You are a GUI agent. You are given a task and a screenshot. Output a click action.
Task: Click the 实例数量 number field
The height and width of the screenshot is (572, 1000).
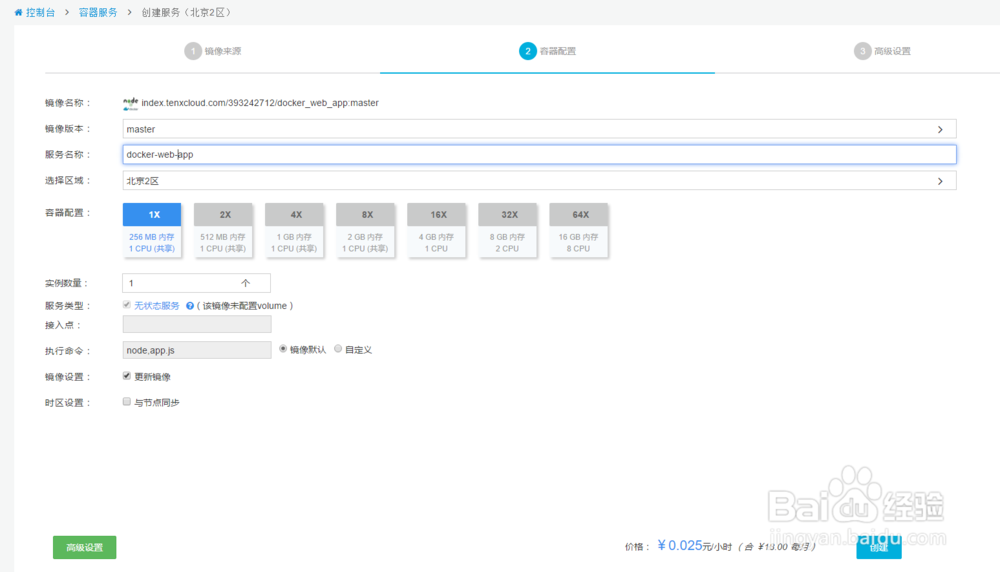pyautogui.click(x=196, y=283)
